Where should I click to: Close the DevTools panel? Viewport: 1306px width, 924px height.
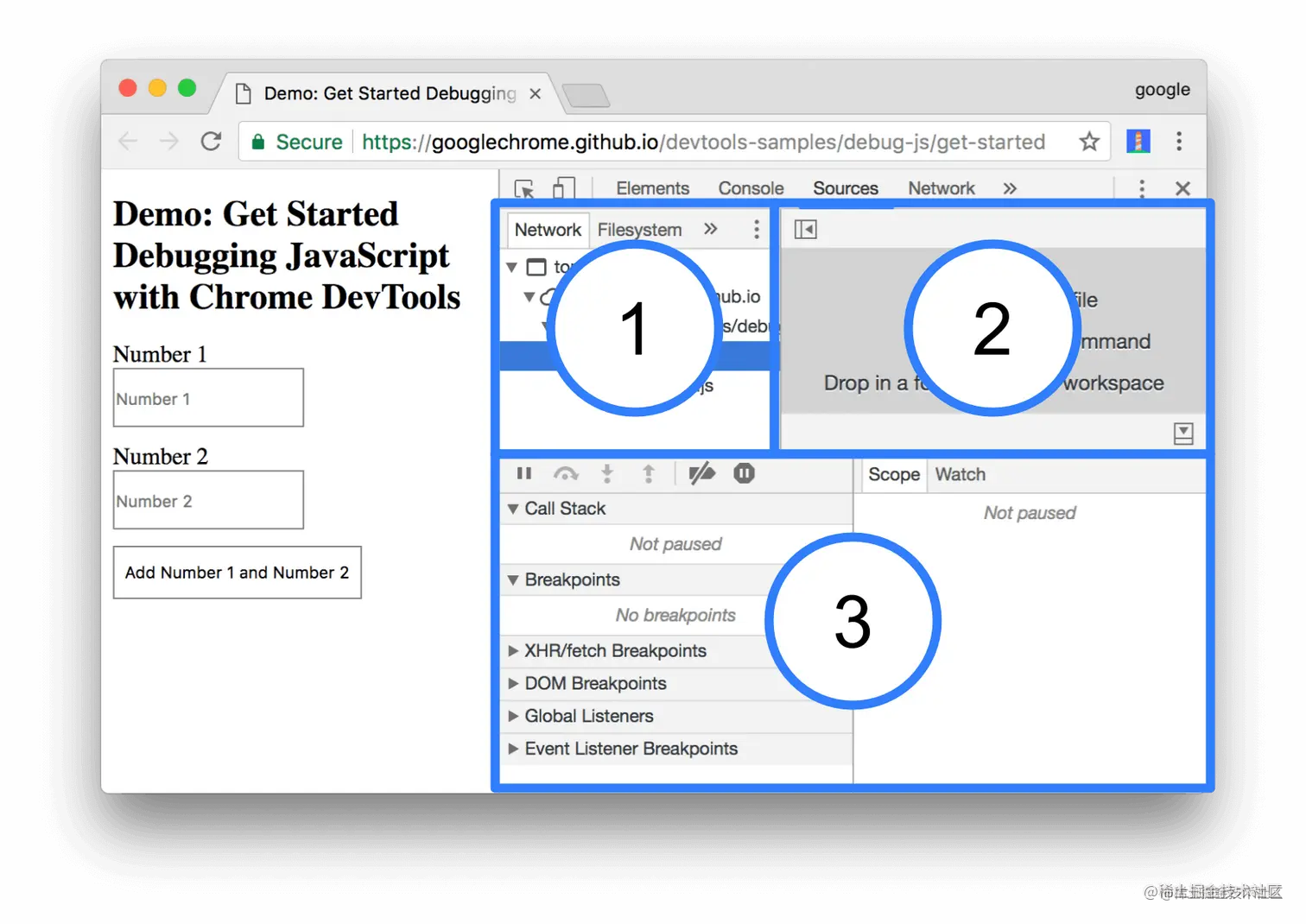point(1183,188)
